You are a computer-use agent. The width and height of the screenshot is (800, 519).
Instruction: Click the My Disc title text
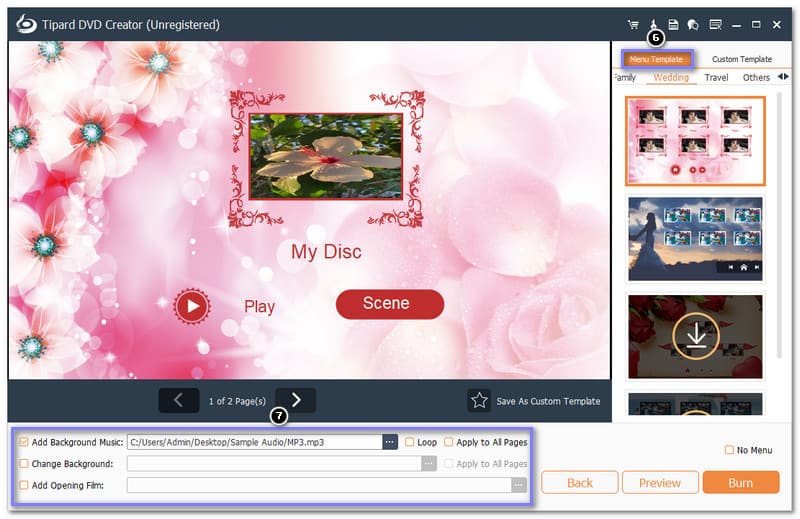326,252
